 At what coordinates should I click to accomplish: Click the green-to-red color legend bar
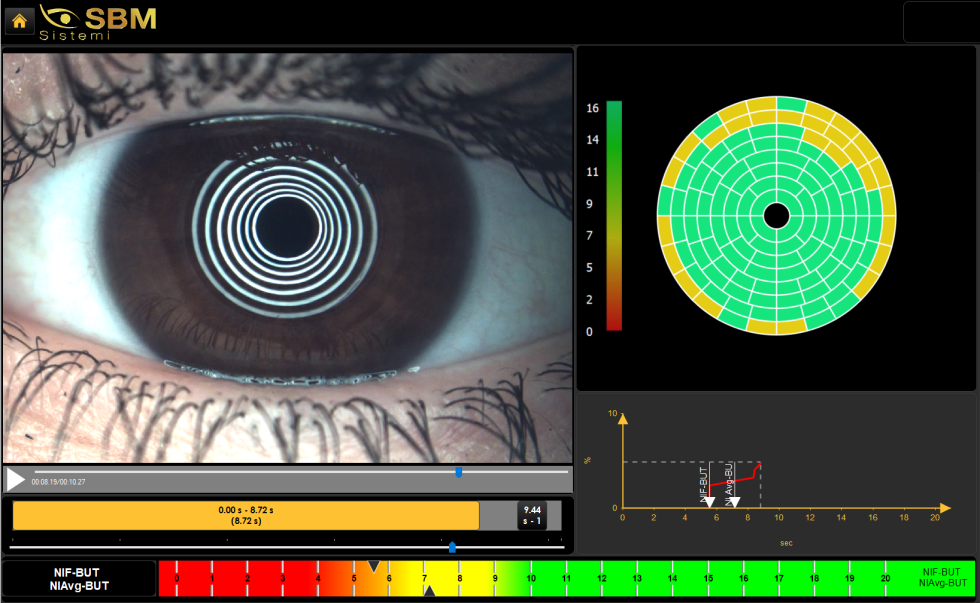614,215
